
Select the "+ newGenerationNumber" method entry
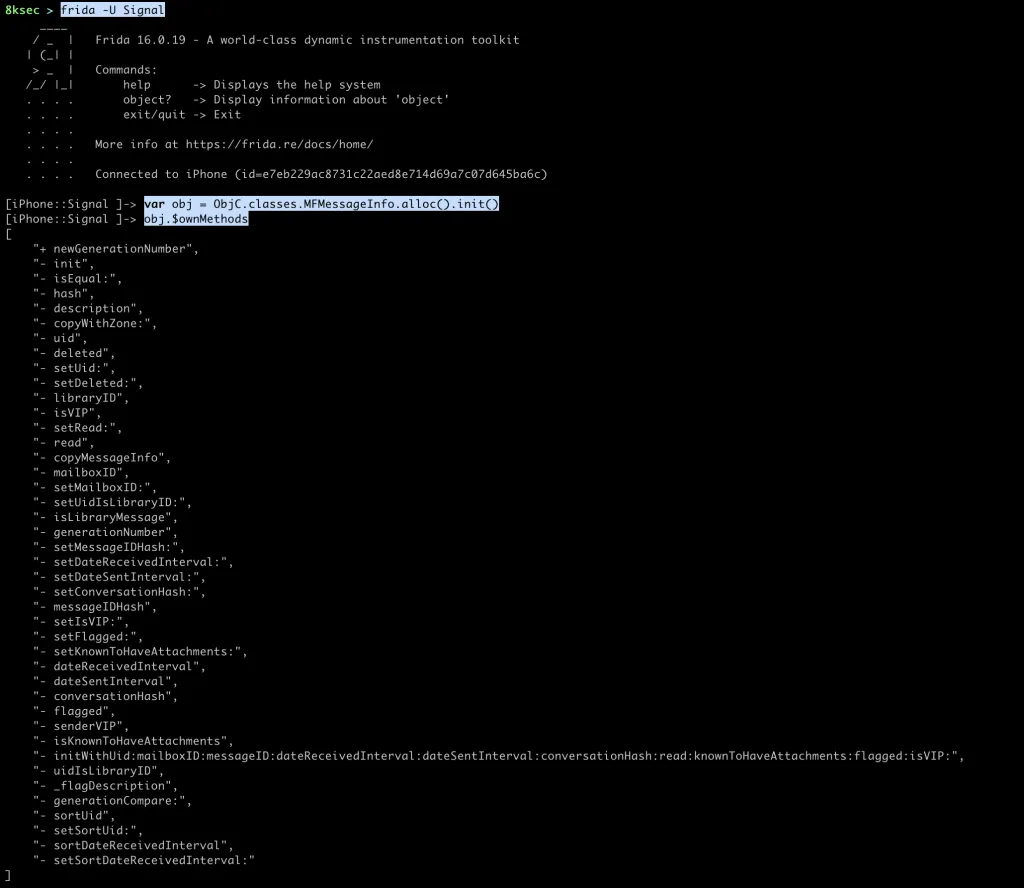point(115,249)
